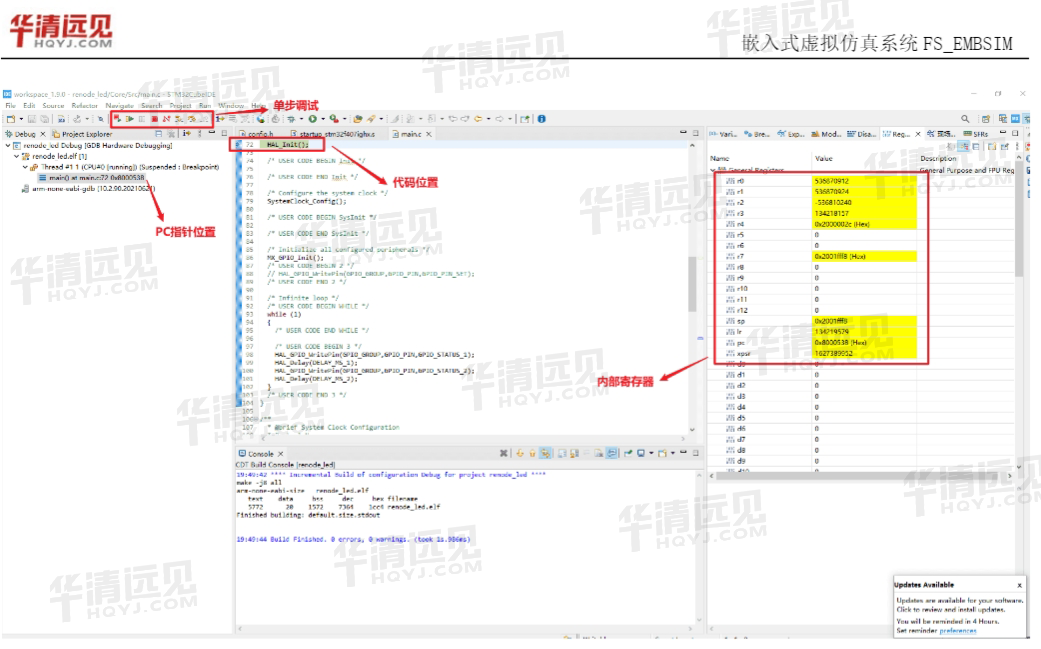Collapse the renode_led Debug launch node
1041x649 pixels.
(7, 145)
